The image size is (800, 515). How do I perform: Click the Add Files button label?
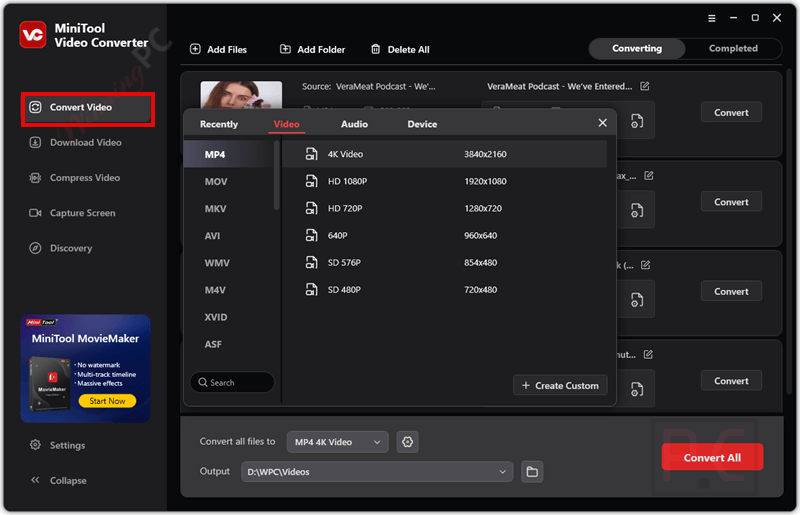tap(227, 50)
